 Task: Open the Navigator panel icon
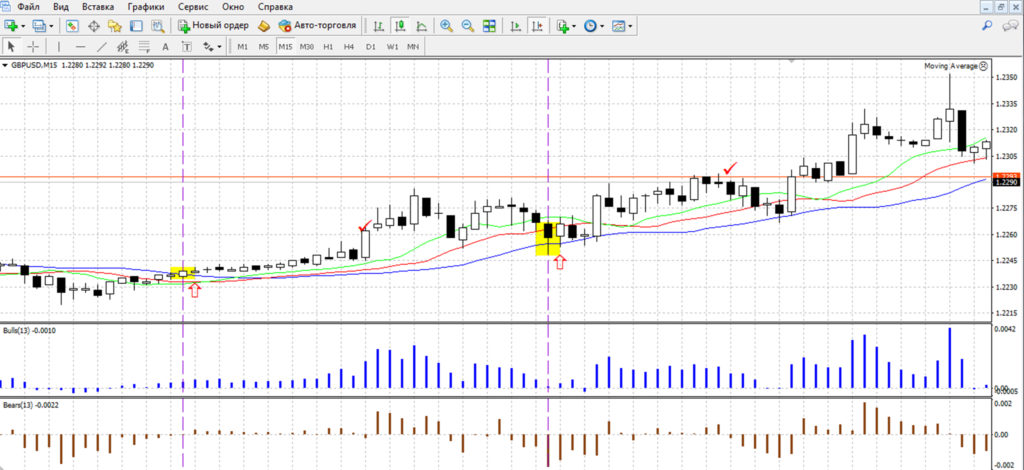[115, 26]
